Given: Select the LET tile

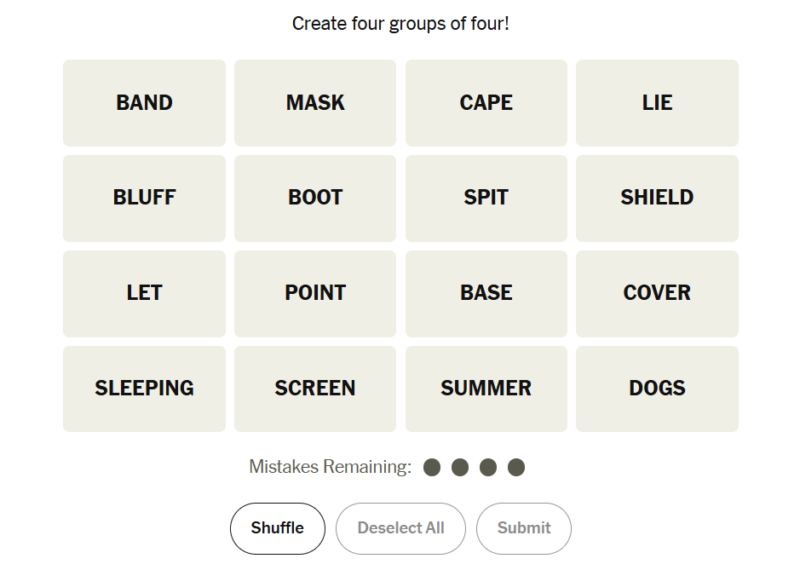Looking at the screenshot, I should coord(144,293).
